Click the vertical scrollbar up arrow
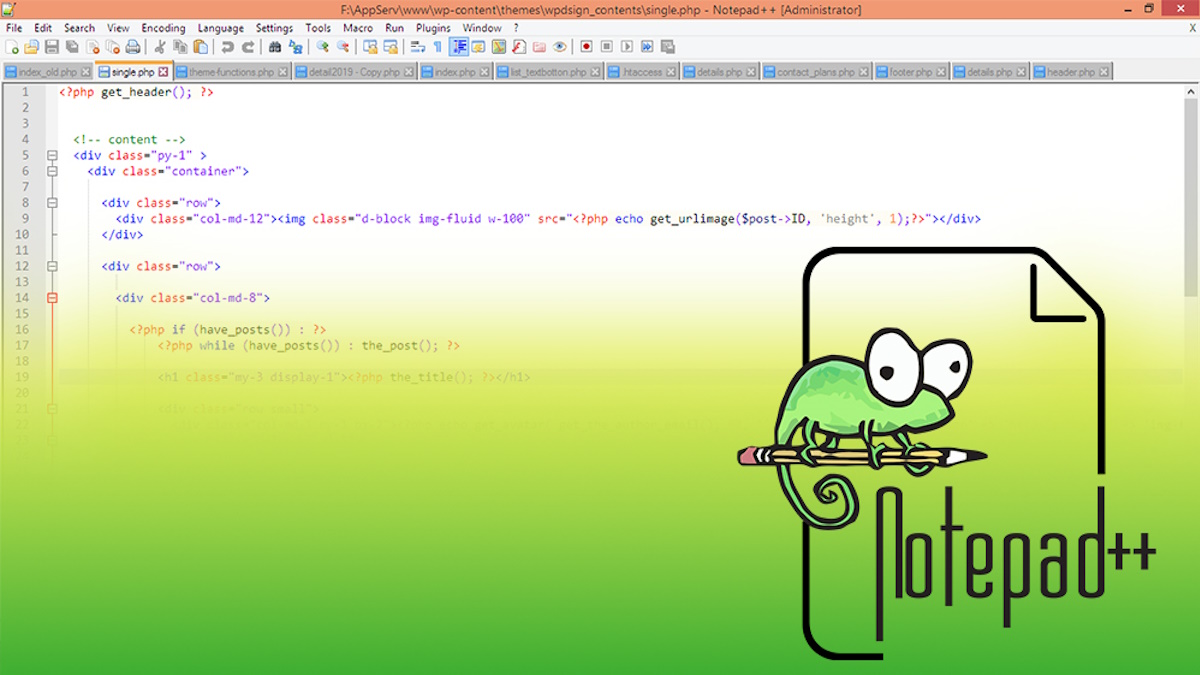Screen dimensions: 1200x675 (1191, 91)
